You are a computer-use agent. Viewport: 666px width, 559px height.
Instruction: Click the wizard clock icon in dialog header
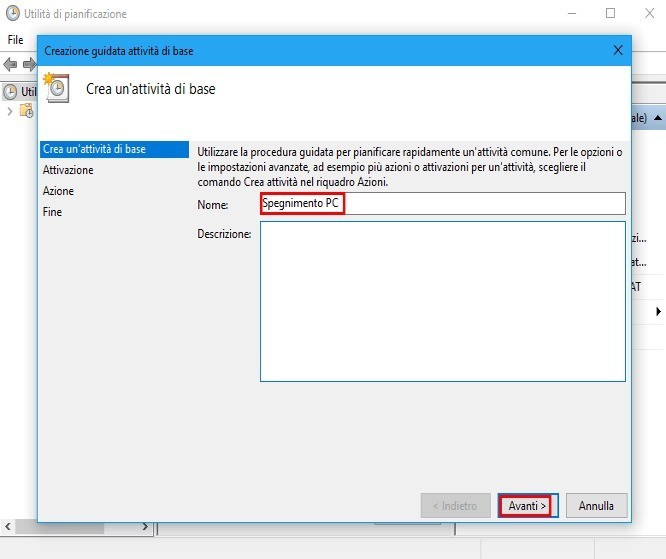click(57, 89)
